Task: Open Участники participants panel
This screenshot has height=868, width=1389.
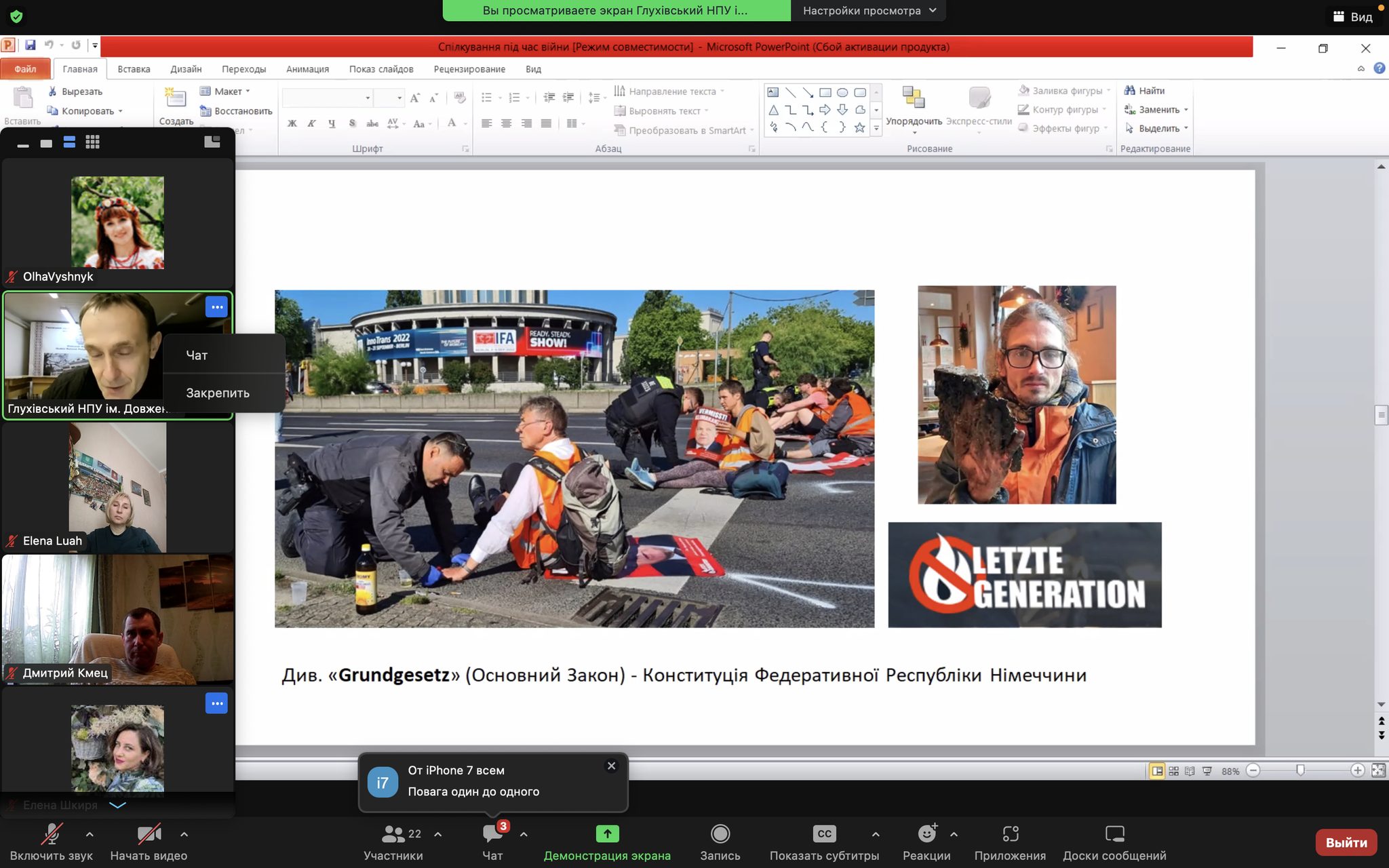Action: click(393, 843)
